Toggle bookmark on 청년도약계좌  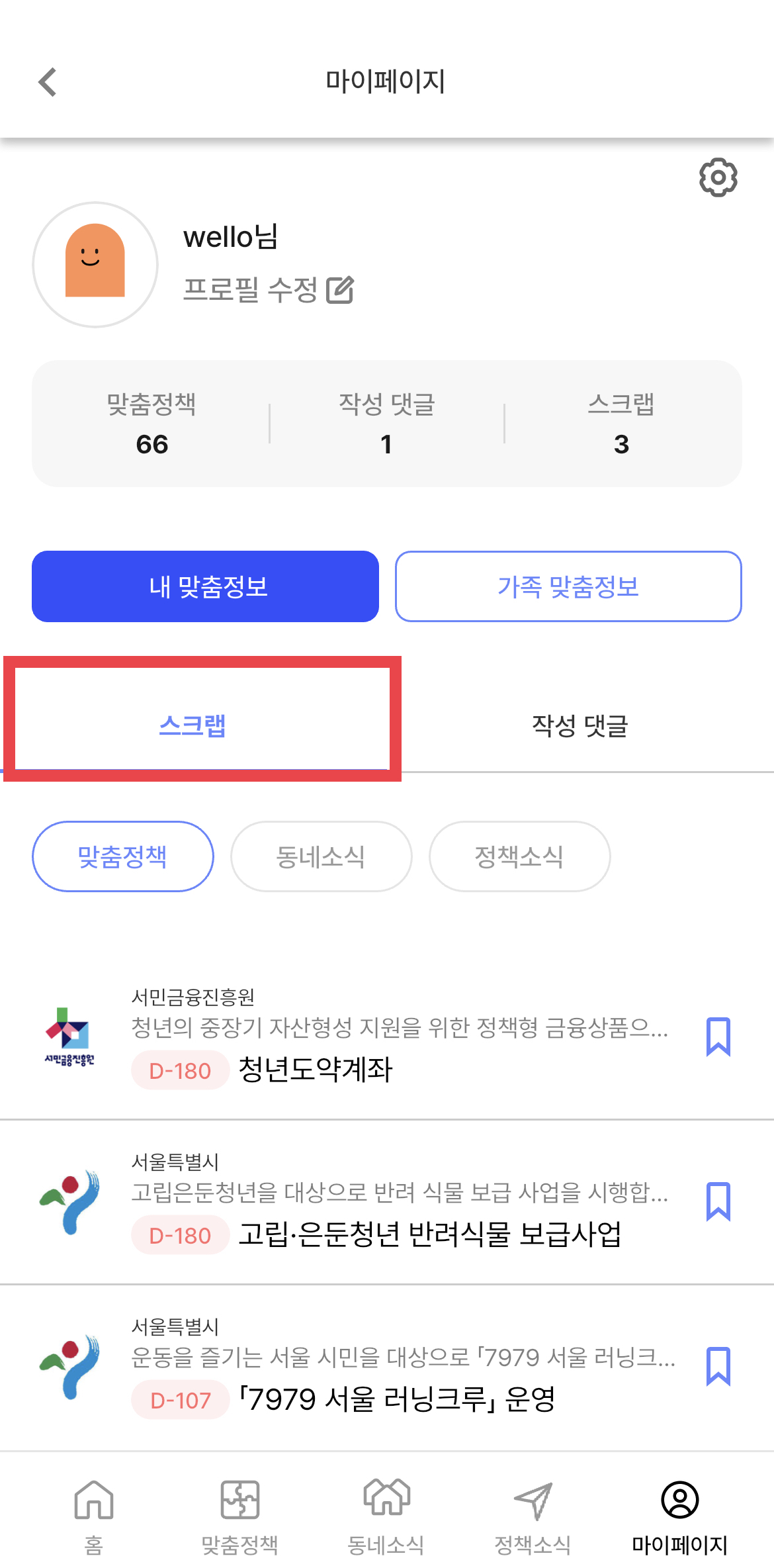[718, 1037]
